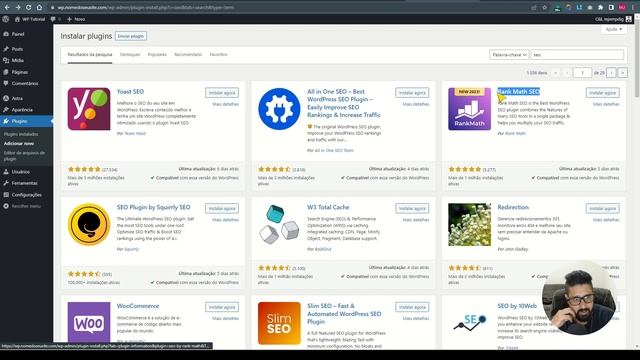The height and width of the screenshot is (360, 640).
Task: Open Usuários in the sidebar
Action: tap(20, 172)
